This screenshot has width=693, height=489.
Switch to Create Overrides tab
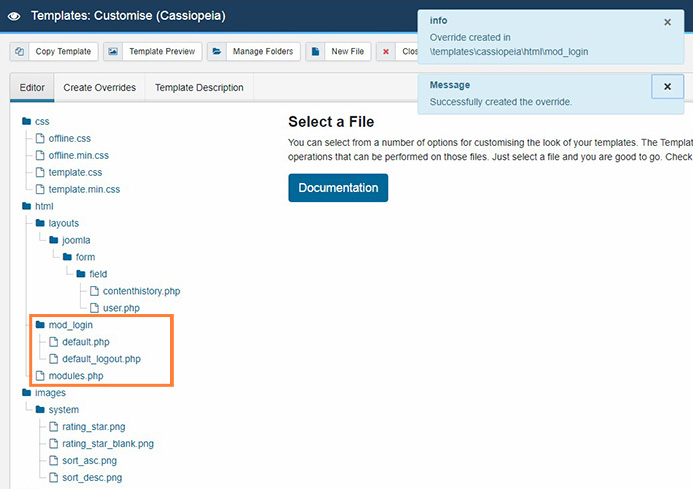tap(99, 88)
